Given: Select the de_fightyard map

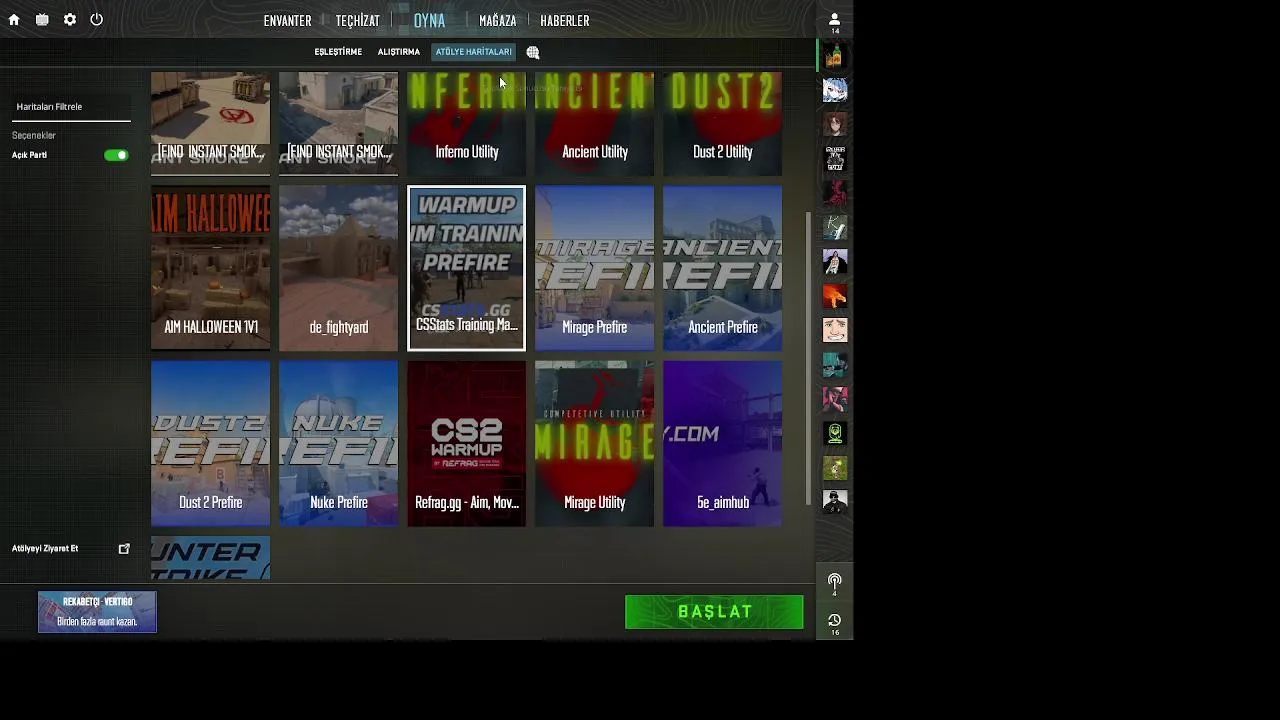Looking at the screenshot, I should coord(338,268).
